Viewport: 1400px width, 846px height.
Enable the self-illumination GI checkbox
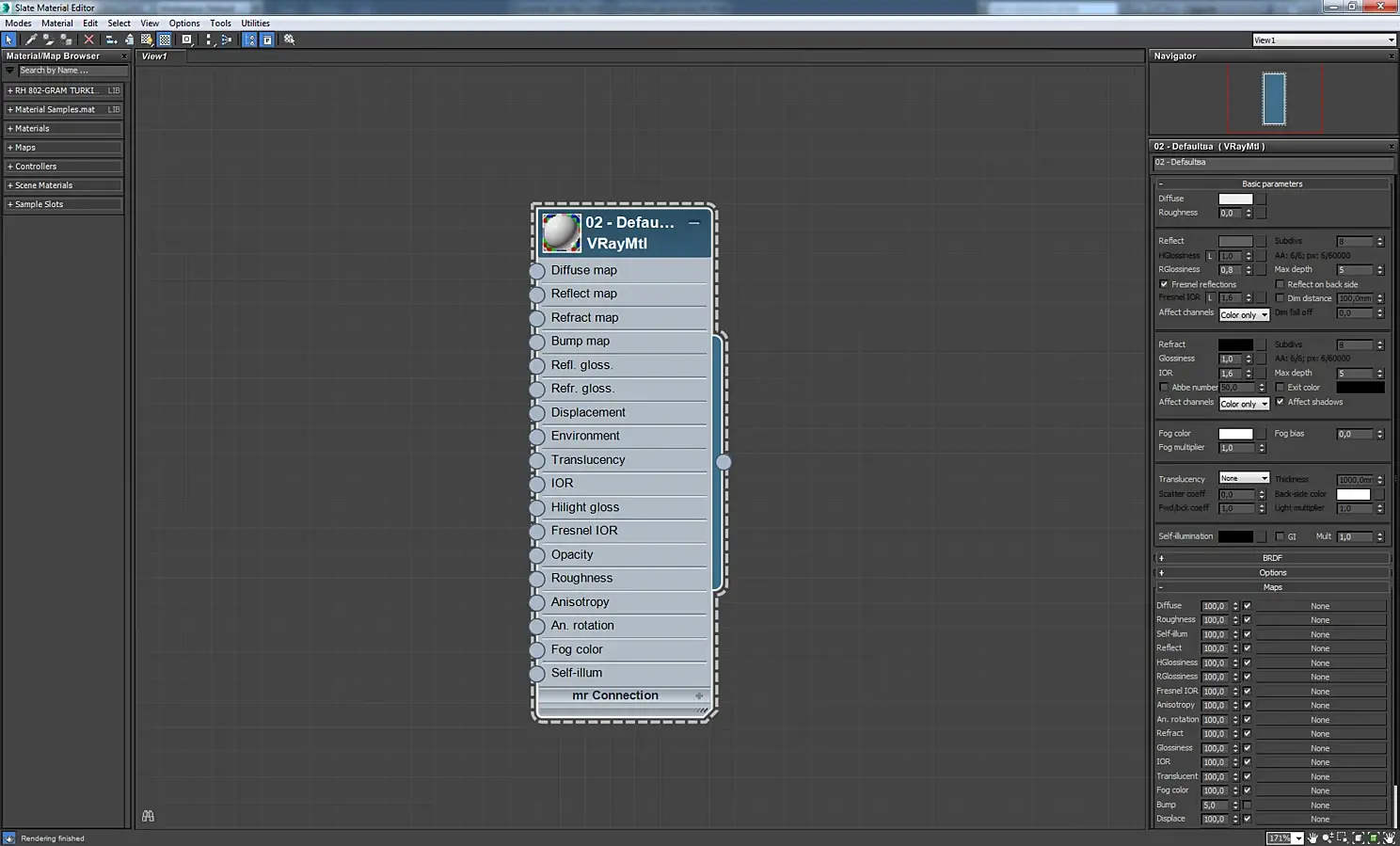1280,536
